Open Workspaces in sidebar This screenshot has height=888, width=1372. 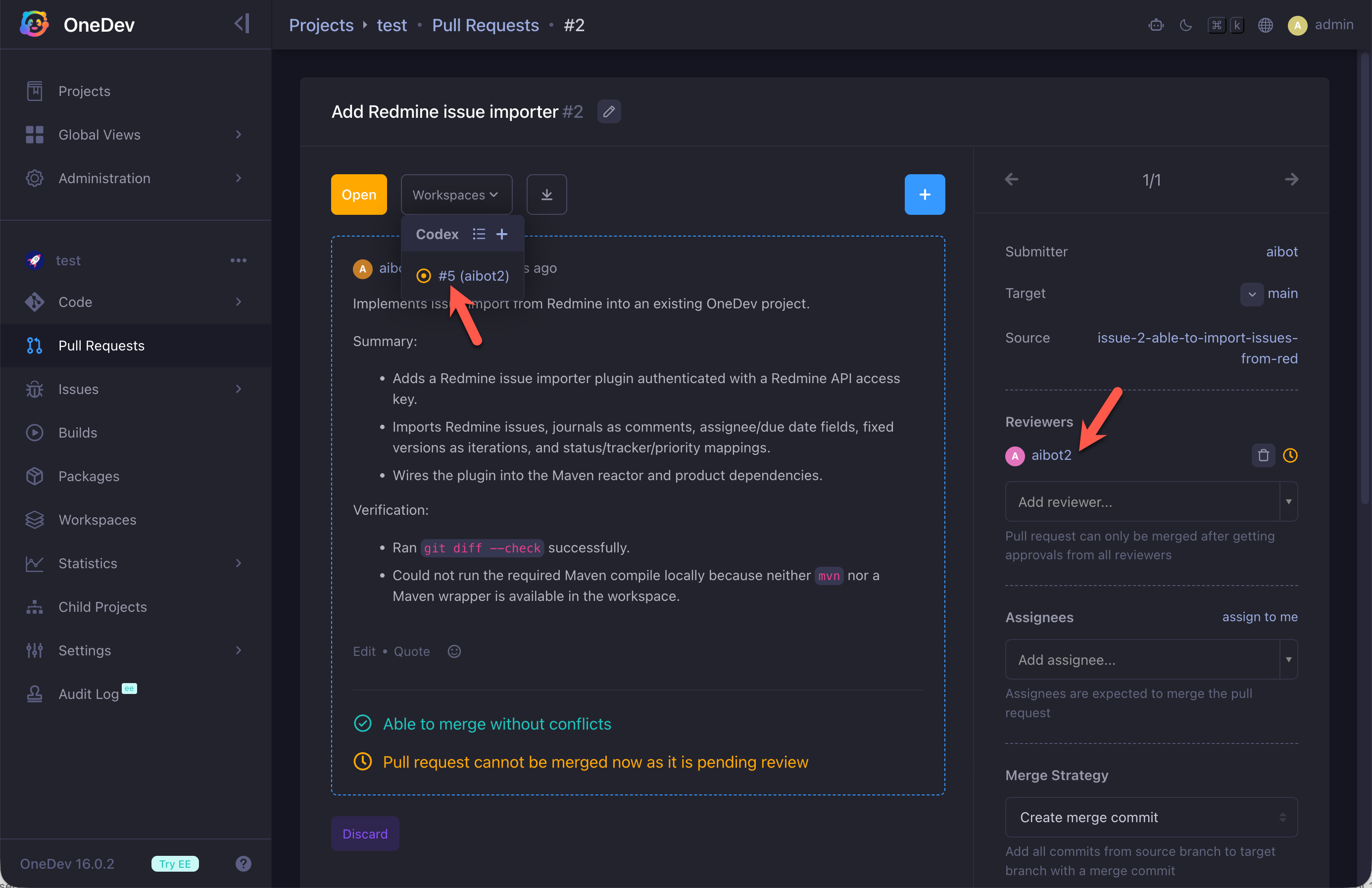136,520
